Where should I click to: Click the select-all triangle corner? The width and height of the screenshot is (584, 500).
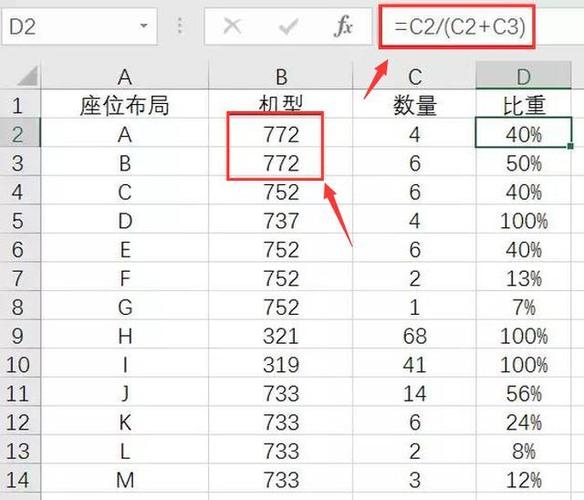27,76
